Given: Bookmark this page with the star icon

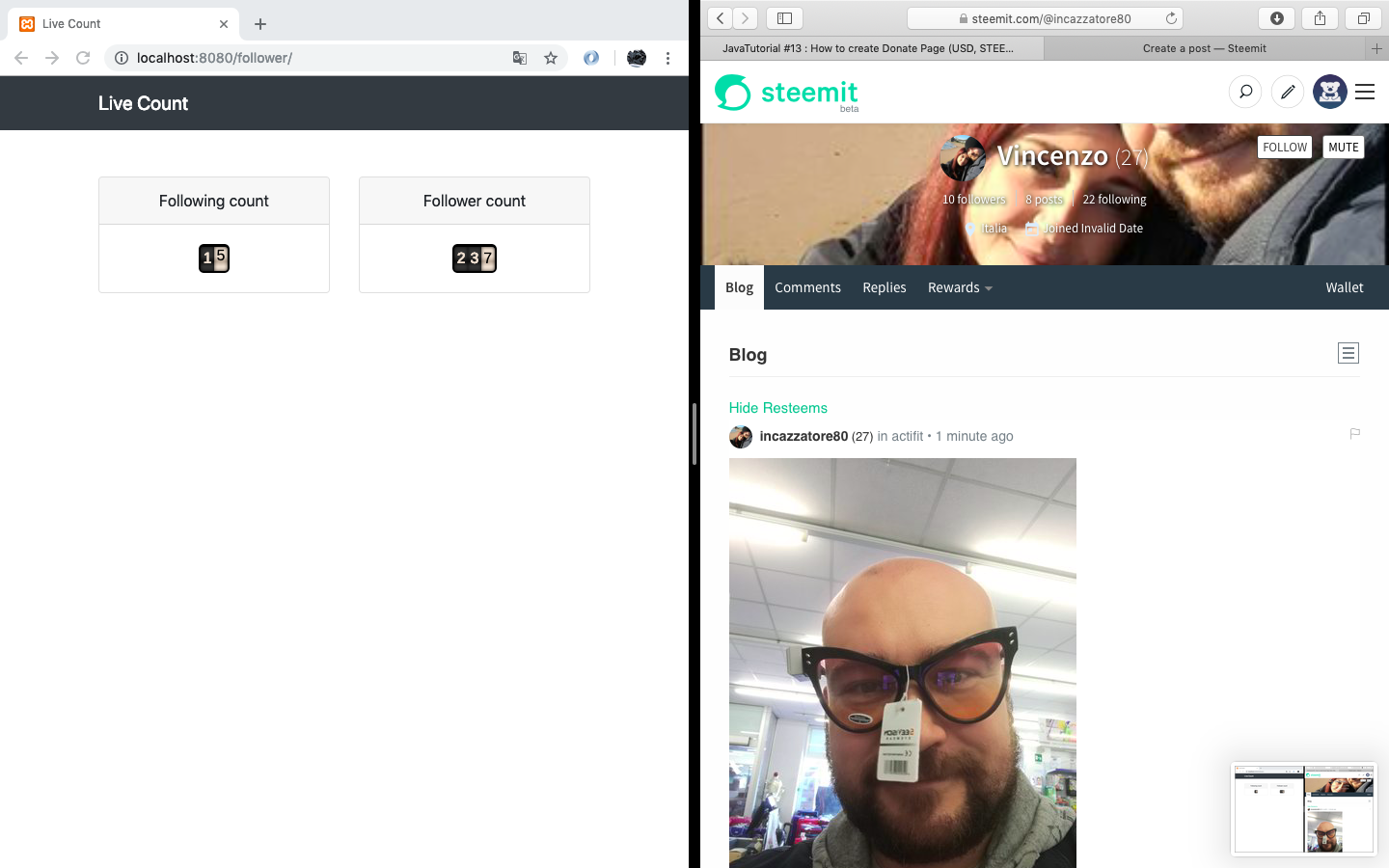Looking at the screenshot, I should coord(551,58).
